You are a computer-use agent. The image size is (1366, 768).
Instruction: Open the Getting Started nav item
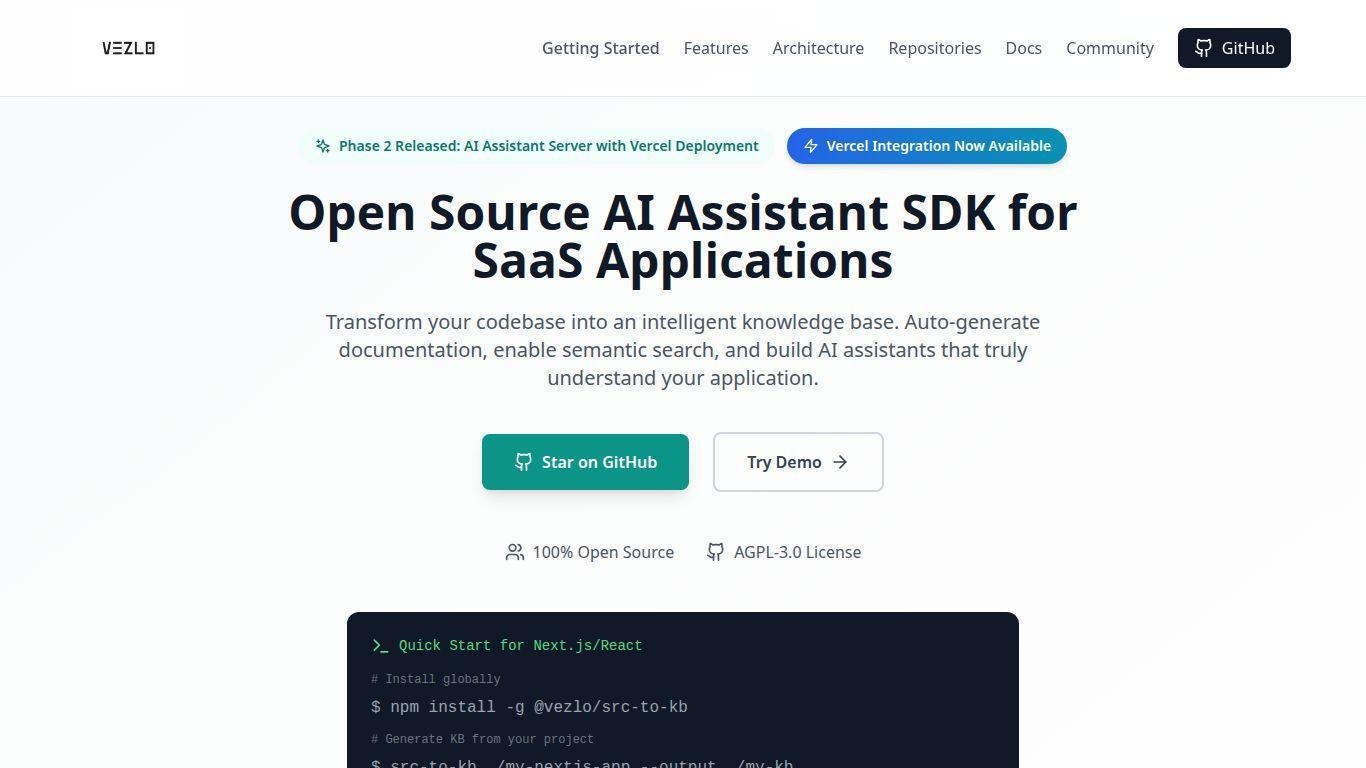tap(600, 48)
